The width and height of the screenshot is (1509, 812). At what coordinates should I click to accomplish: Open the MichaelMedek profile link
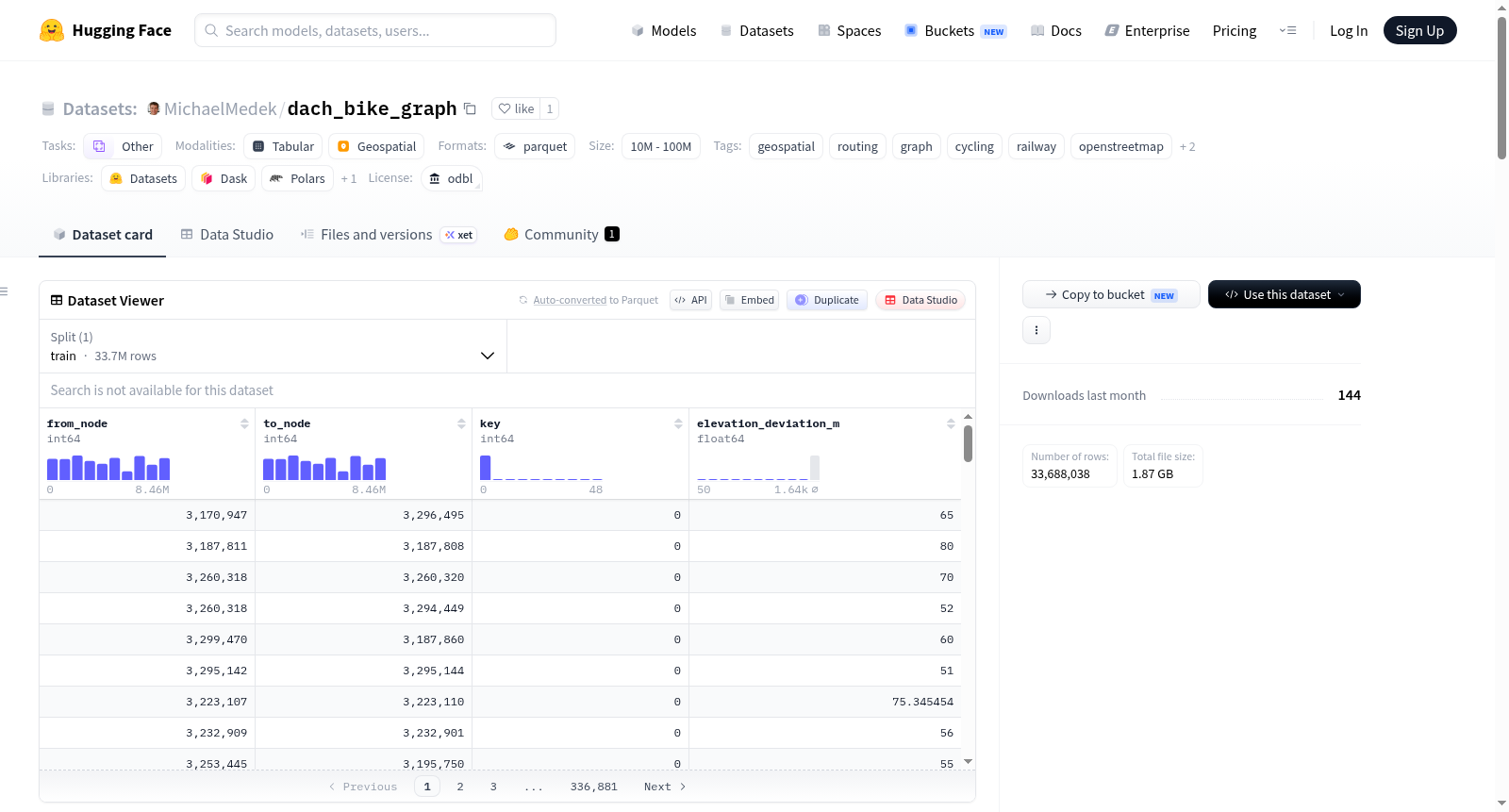pyautogui.click(x=221, y=108)
